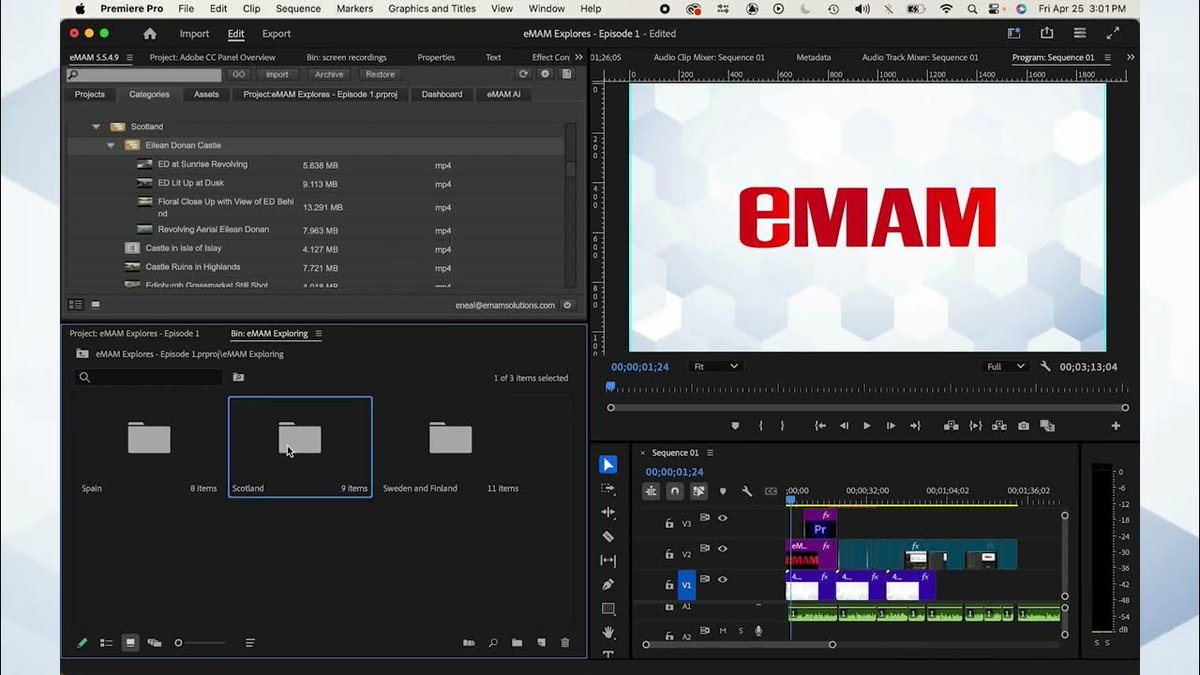Click Mark In bracket button
This screenshot has width=1200, height=675.
pyautogui.click(x=760, y=425)
